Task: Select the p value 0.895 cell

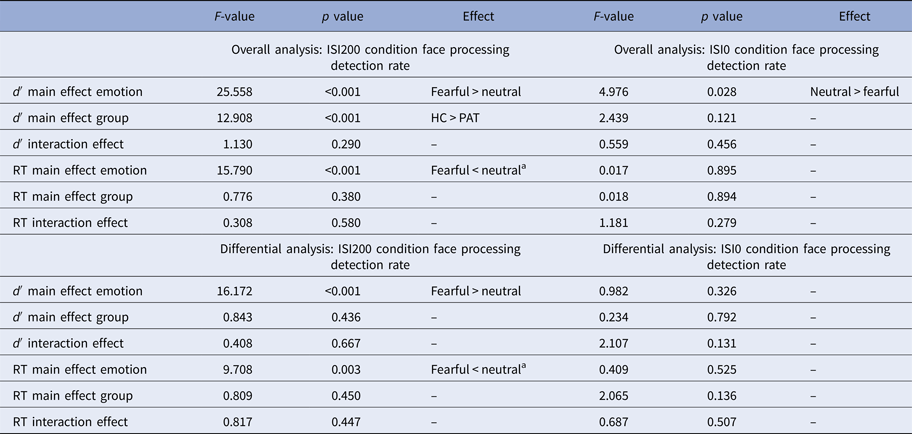Action: [x=721, y=170]
